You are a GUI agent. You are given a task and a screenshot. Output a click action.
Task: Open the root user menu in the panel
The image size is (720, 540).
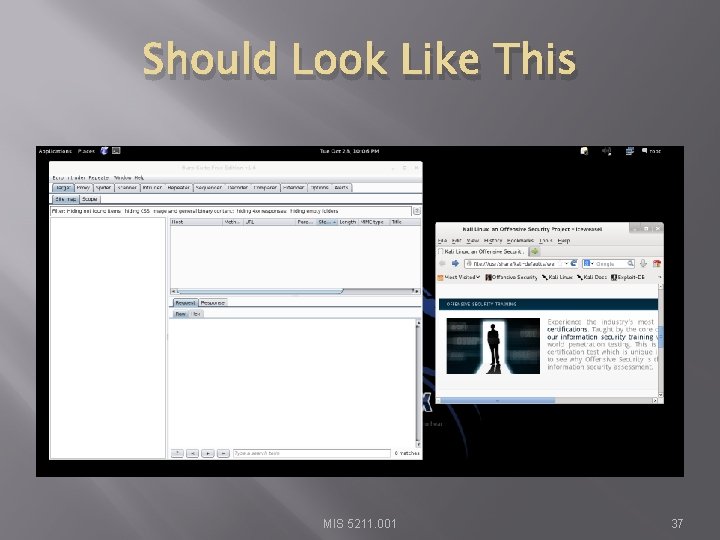pos(652,151)
